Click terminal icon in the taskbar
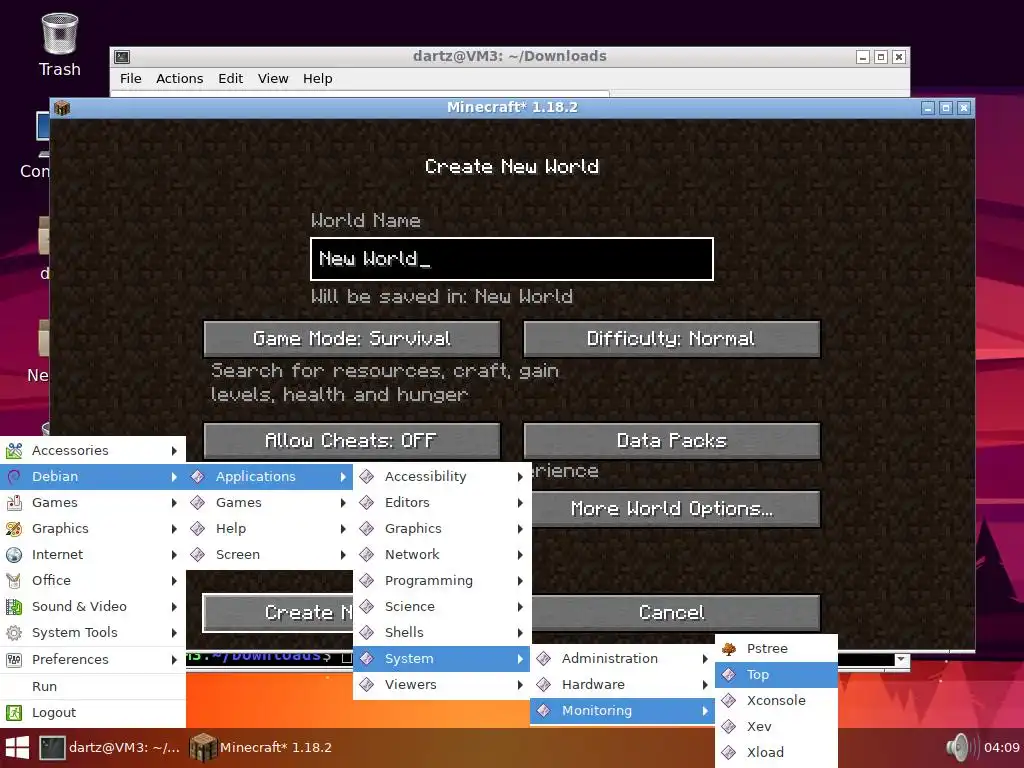 [x=52, y=748]
